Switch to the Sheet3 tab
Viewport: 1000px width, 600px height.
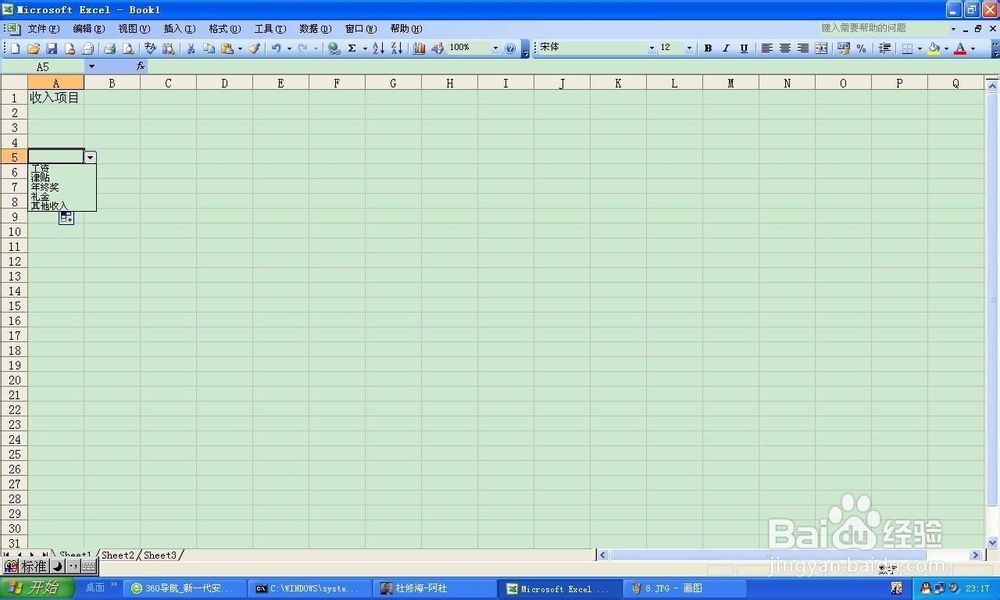[x=160, y=555]
